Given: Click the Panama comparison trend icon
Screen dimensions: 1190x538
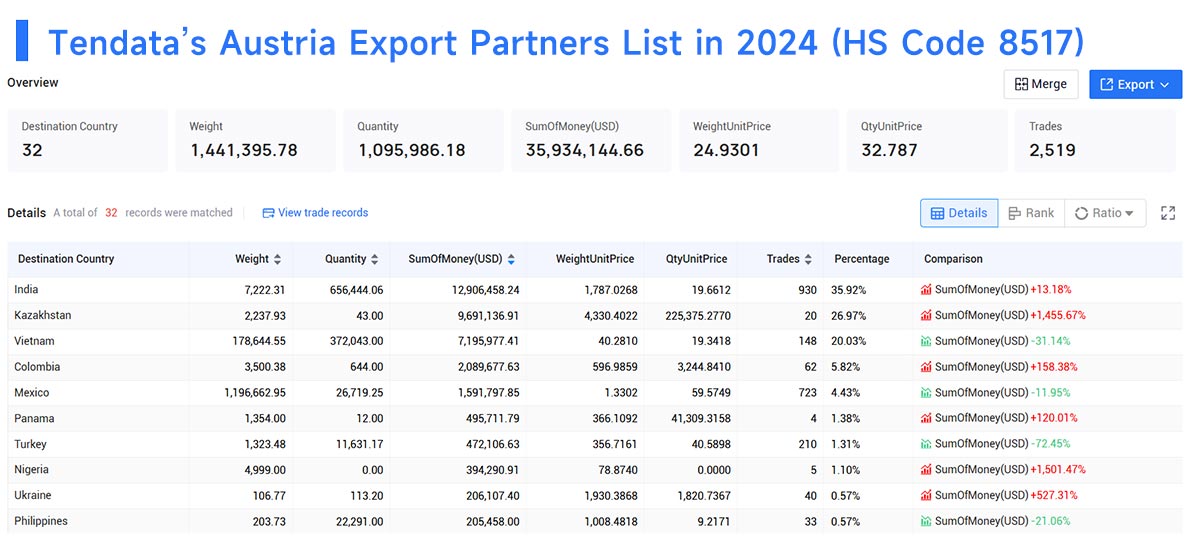Looking at the screenshot, I should pyautogui.click(x=926, y=418).
